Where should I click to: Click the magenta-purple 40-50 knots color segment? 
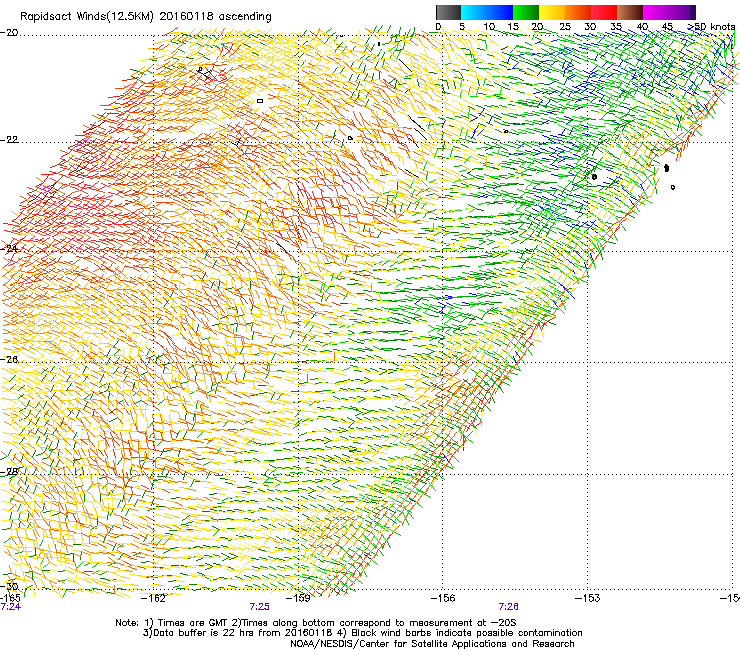tap(669, 12)
